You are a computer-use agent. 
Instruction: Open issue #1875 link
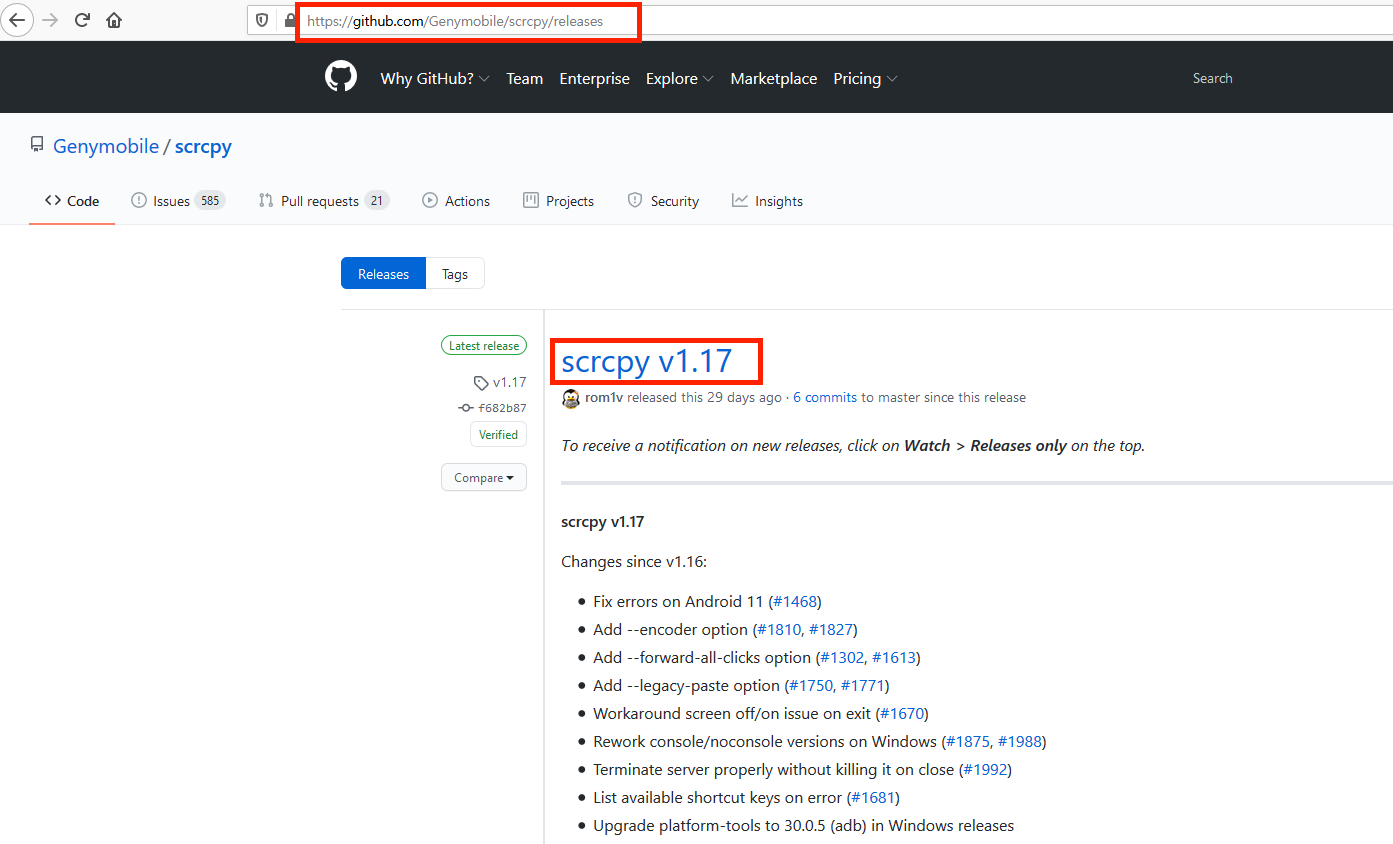pyautogui.click(x=967, y=742)
